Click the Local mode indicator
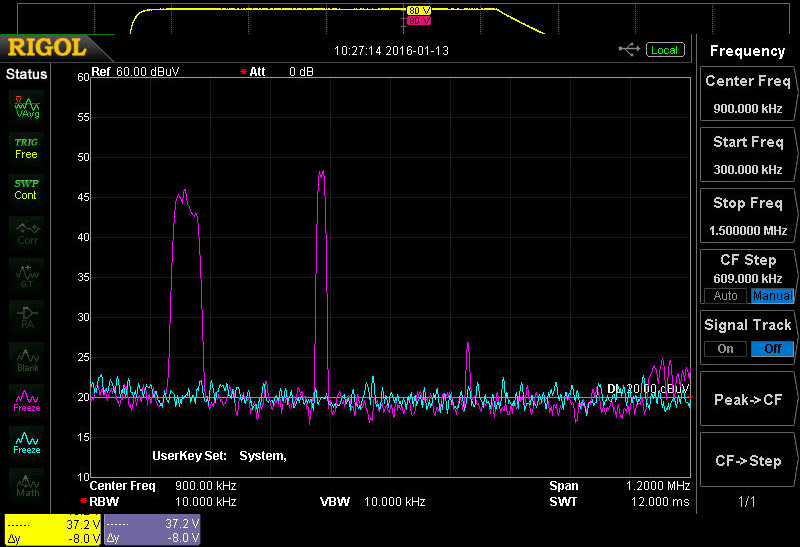 click(x=665, y=50)
